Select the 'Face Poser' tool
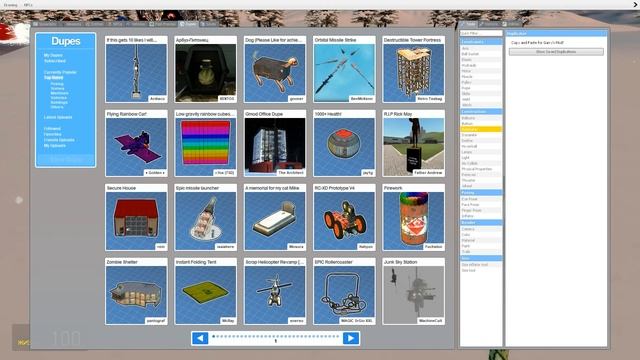Screen dimensions: 640x360 [x=481, y=205]
